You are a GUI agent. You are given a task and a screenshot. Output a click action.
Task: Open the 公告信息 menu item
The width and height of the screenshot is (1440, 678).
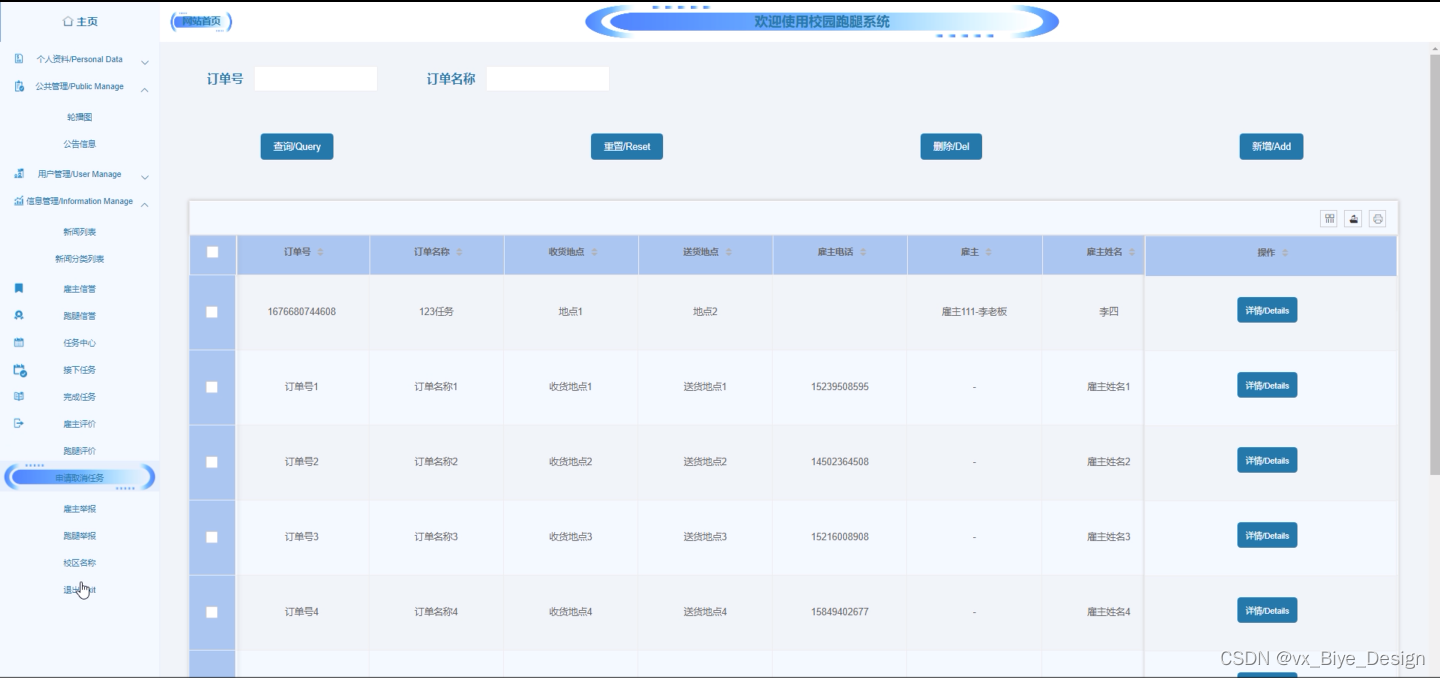pos(80,144)
